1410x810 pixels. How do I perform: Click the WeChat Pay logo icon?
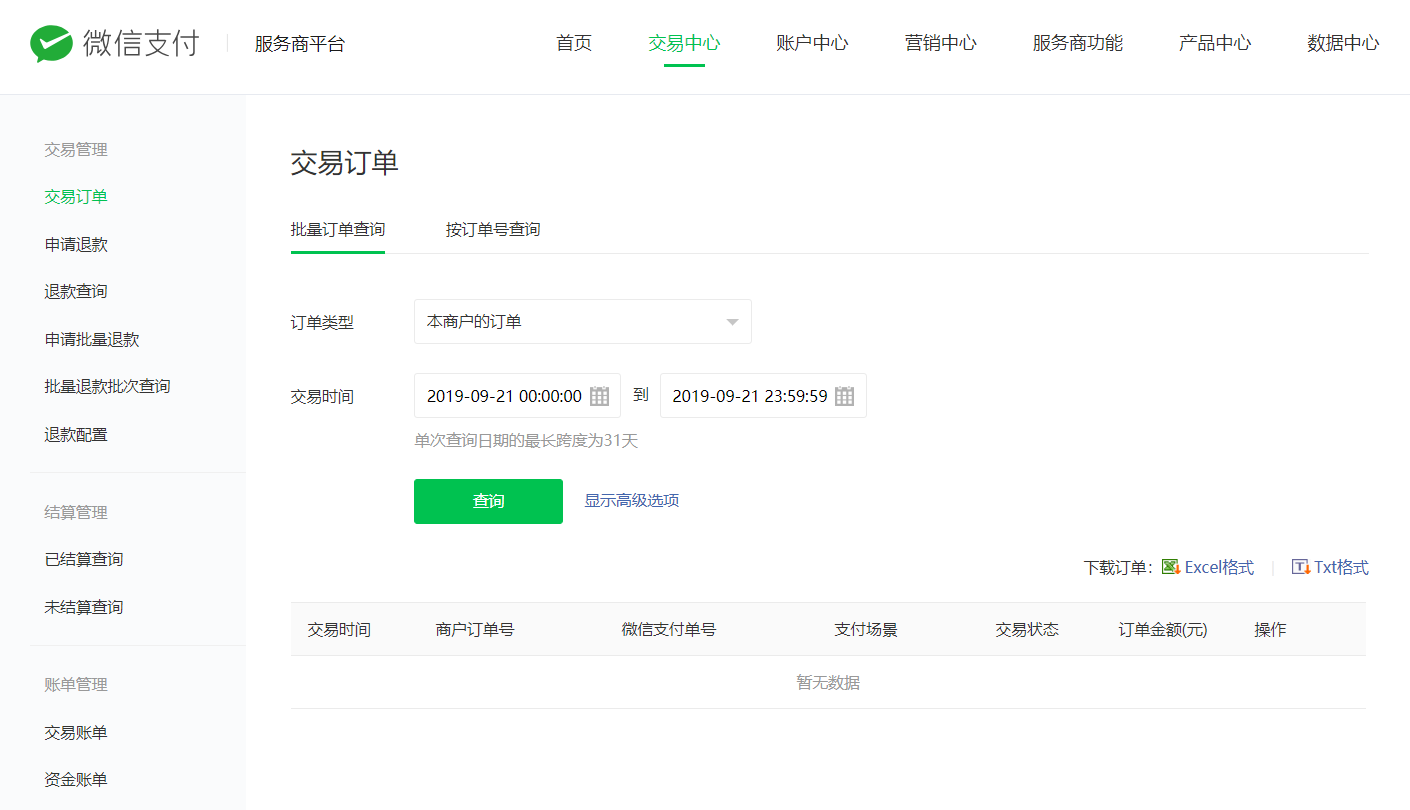(51, 43)
